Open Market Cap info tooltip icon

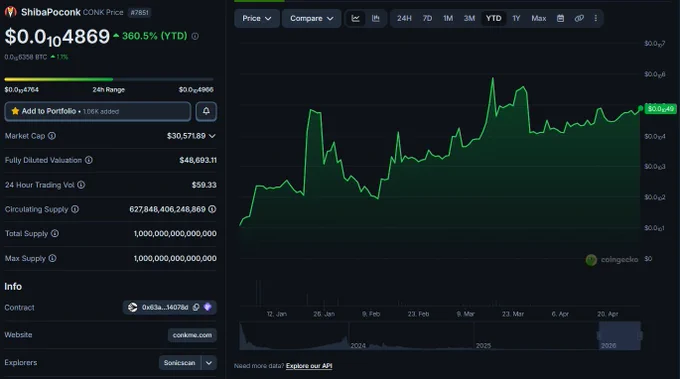(52, 136)
